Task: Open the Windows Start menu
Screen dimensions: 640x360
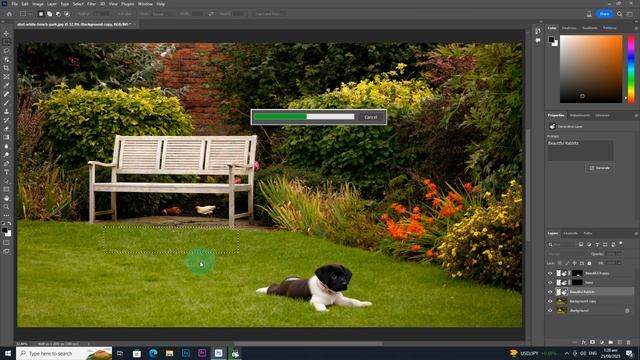Action: pyautogui.click(x=7, y=353)
